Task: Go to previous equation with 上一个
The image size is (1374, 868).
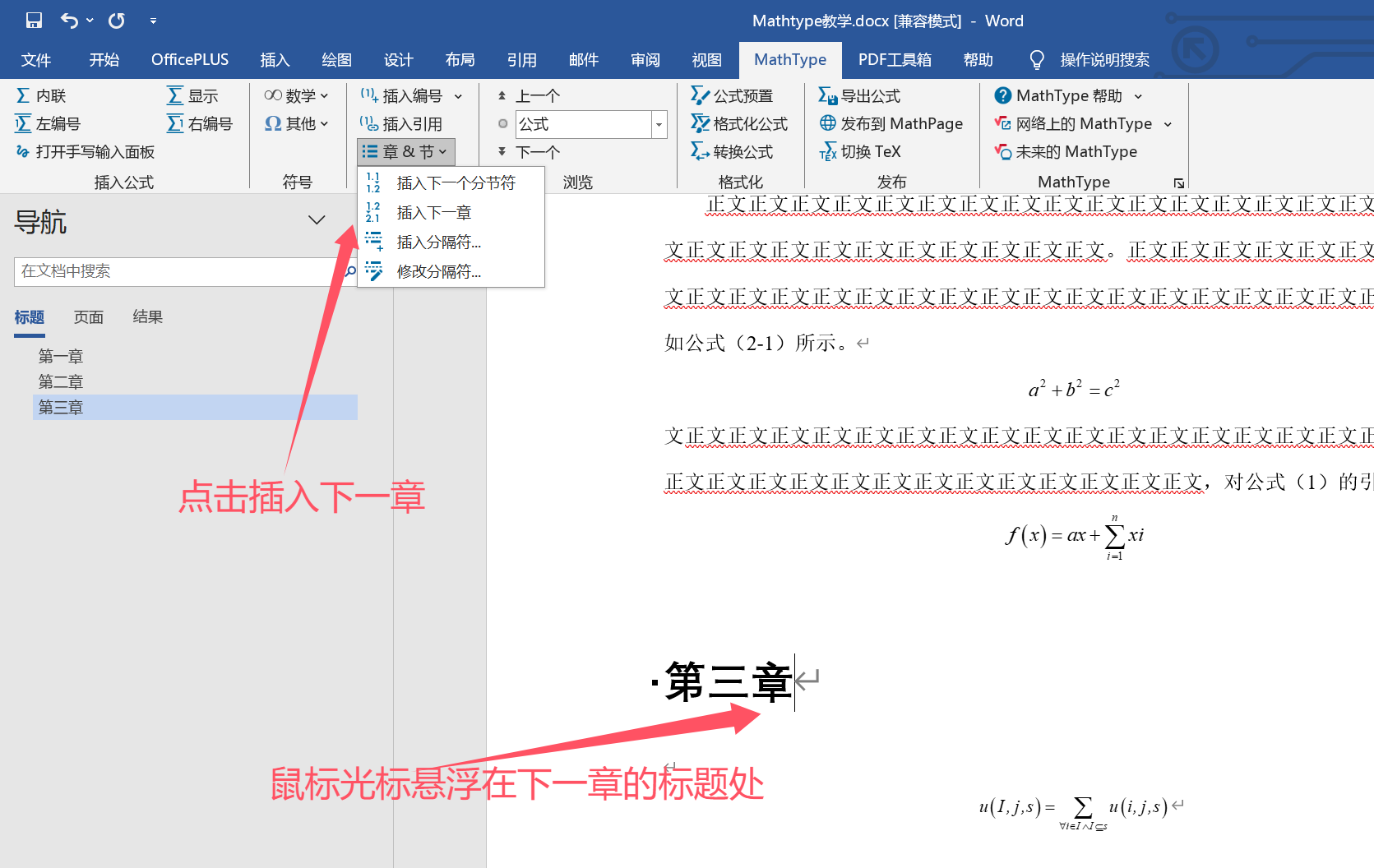Action: click(529, 96)
